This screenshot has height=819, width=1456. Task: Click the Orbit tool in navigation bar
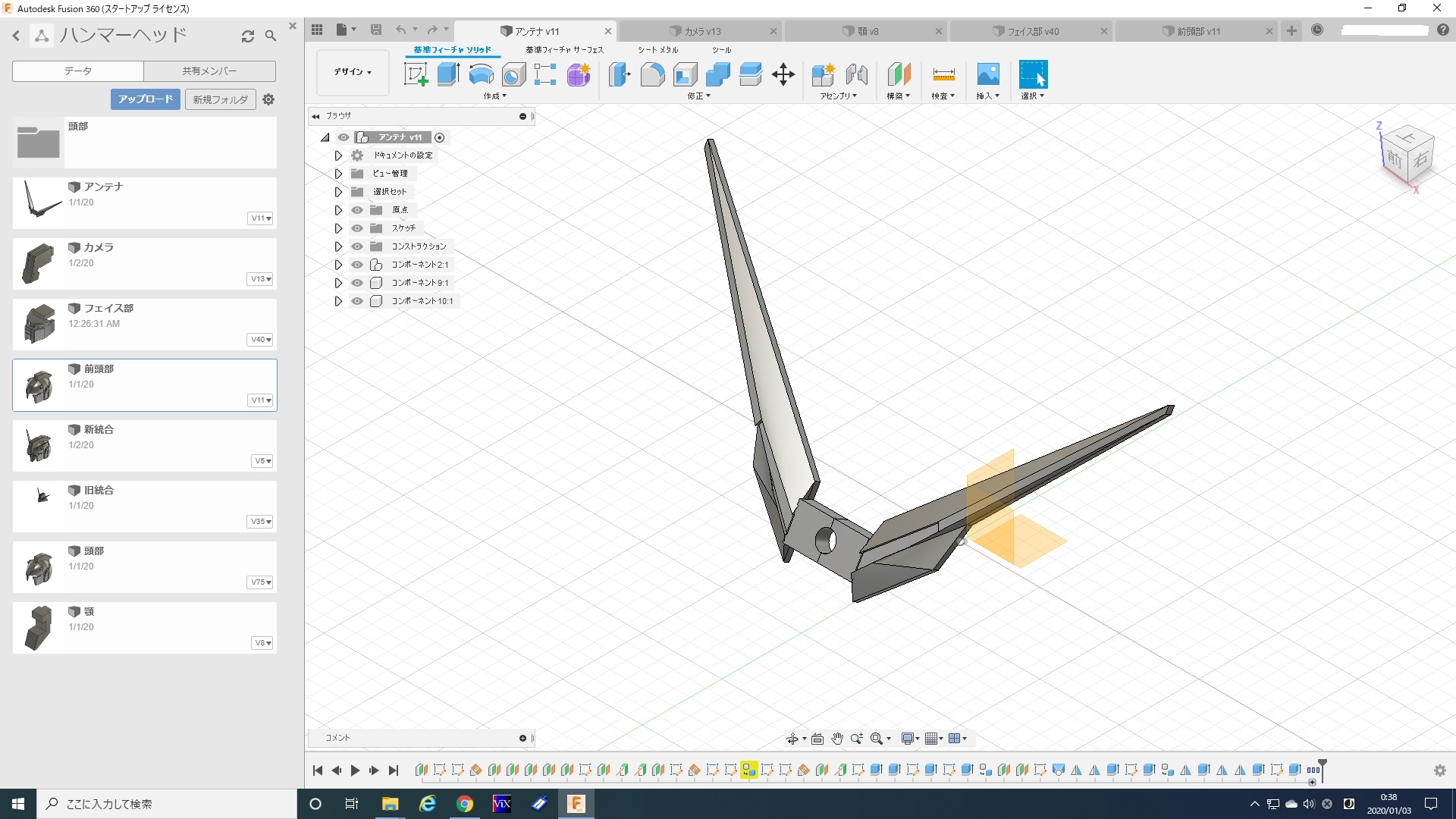pos(792,739)
